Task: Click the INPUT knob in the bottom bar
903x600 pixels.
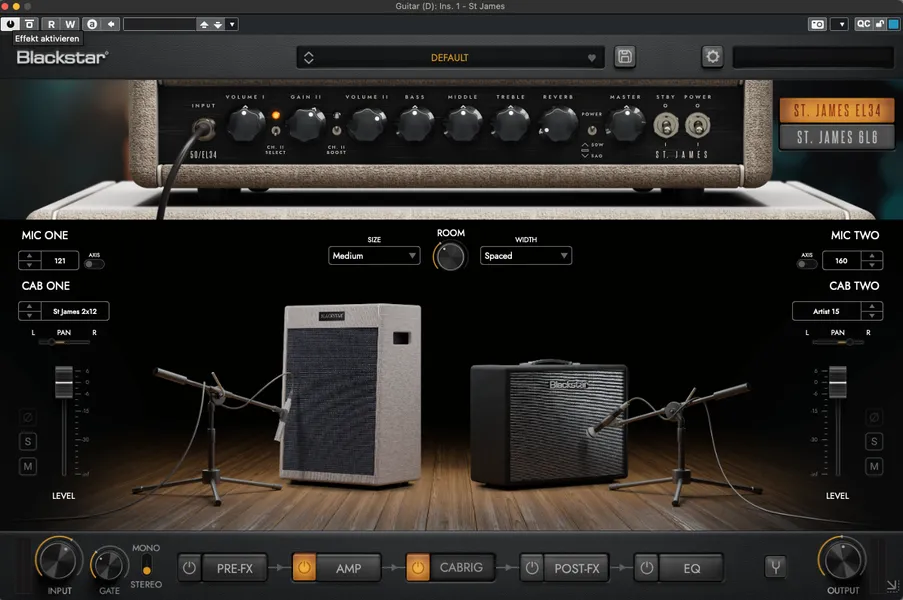Action: (x=59, y=560)
